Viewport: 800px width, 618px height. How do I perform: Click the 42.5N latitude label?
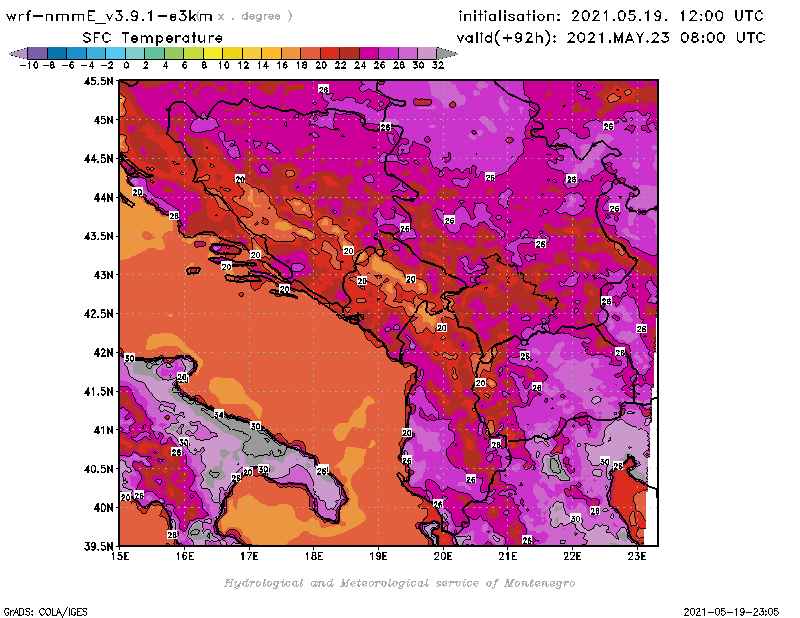[x=98, y=314]
